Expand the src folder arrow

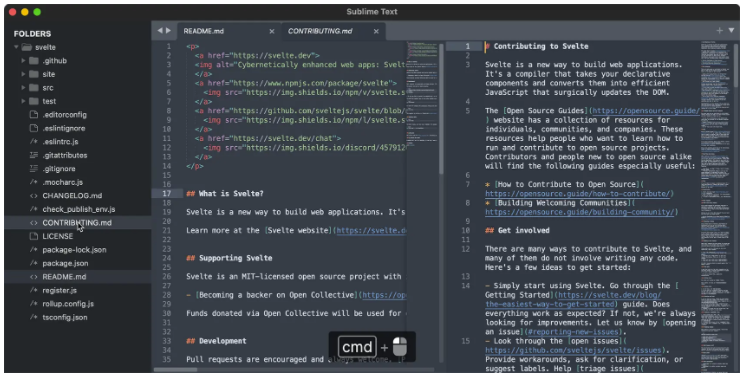[x=23, y=88]
